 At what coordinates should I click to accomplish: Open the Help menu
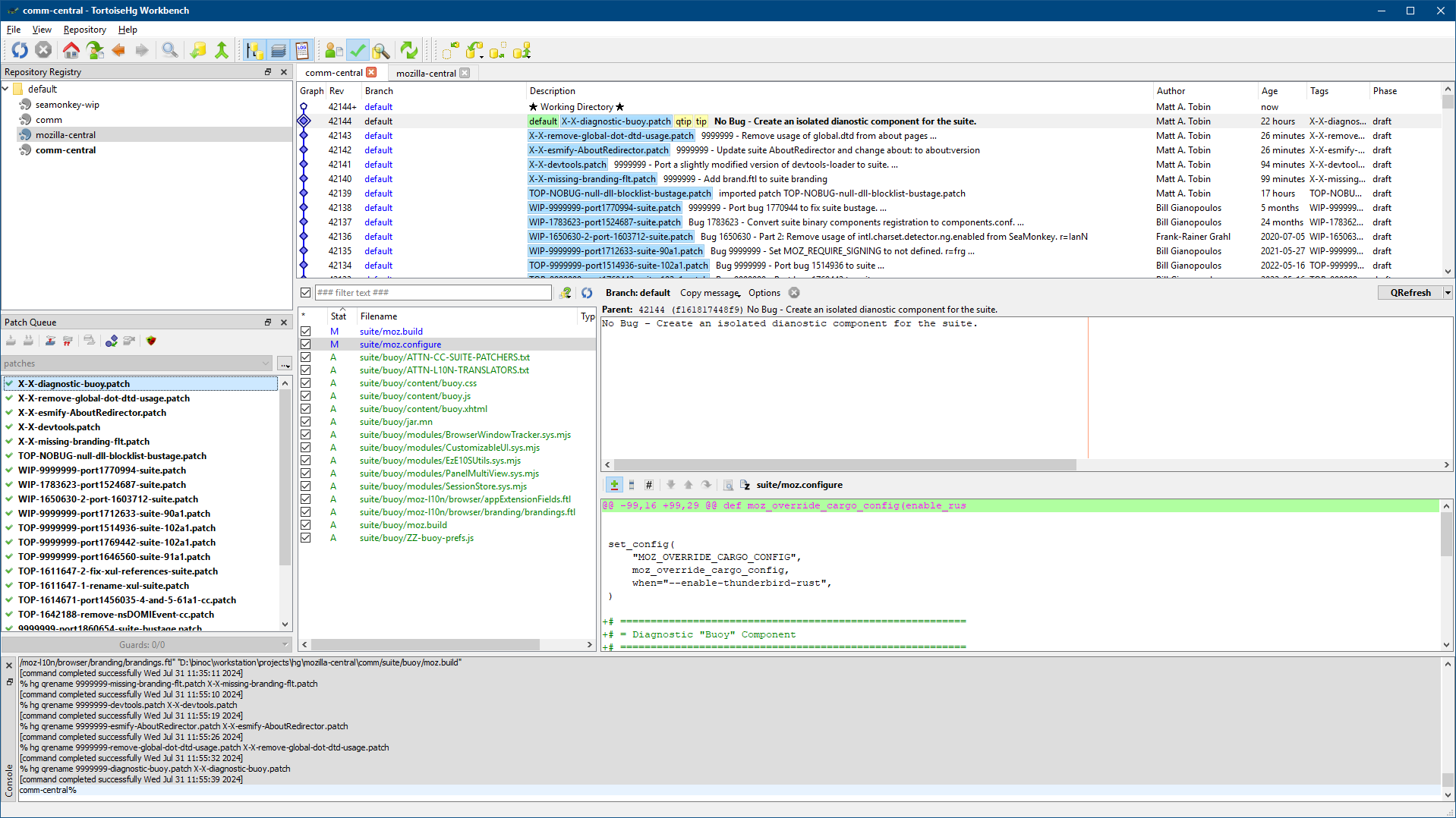coord(128,30)
